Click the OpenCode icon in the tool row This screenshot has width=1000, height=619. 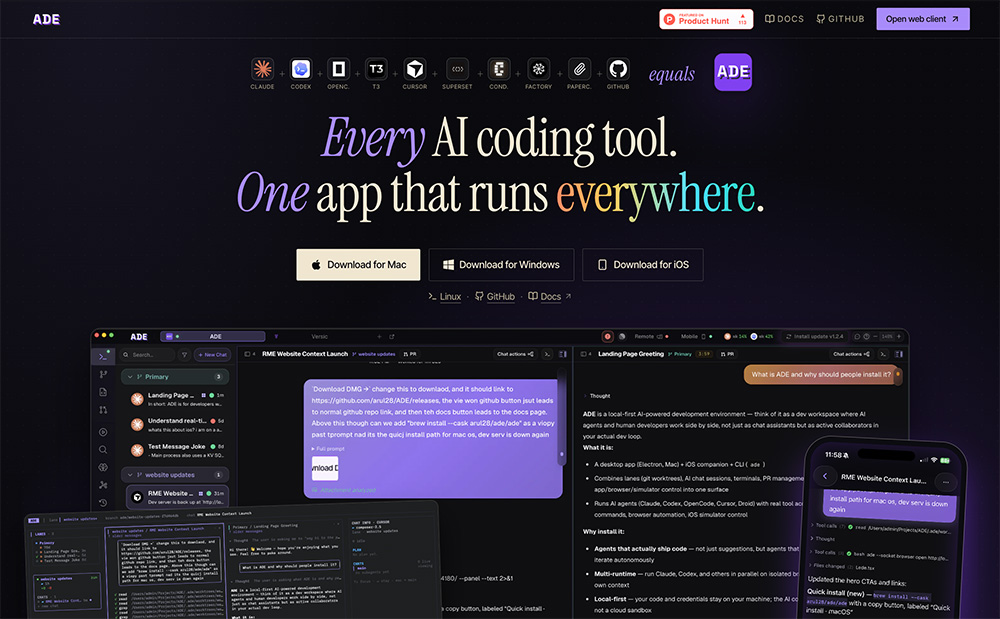[x=339, y=69]
